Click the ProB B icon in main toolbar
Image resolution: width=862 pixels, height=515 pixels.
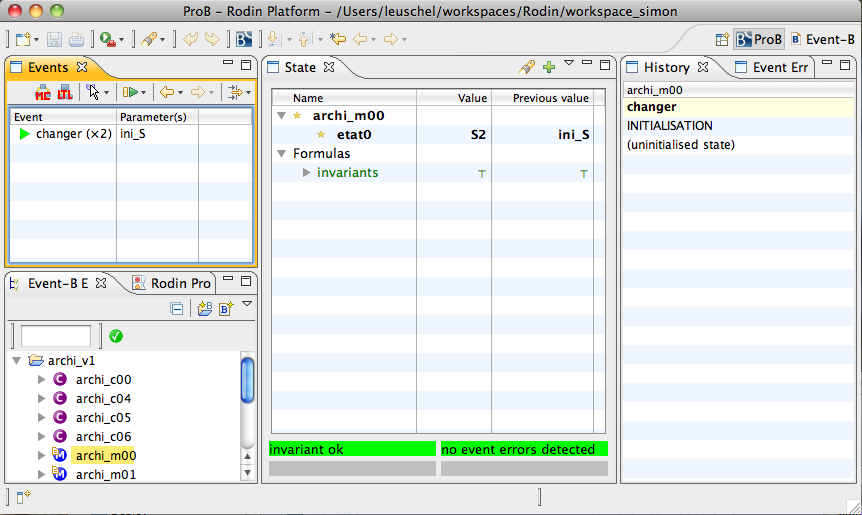[x=243, y=39]
